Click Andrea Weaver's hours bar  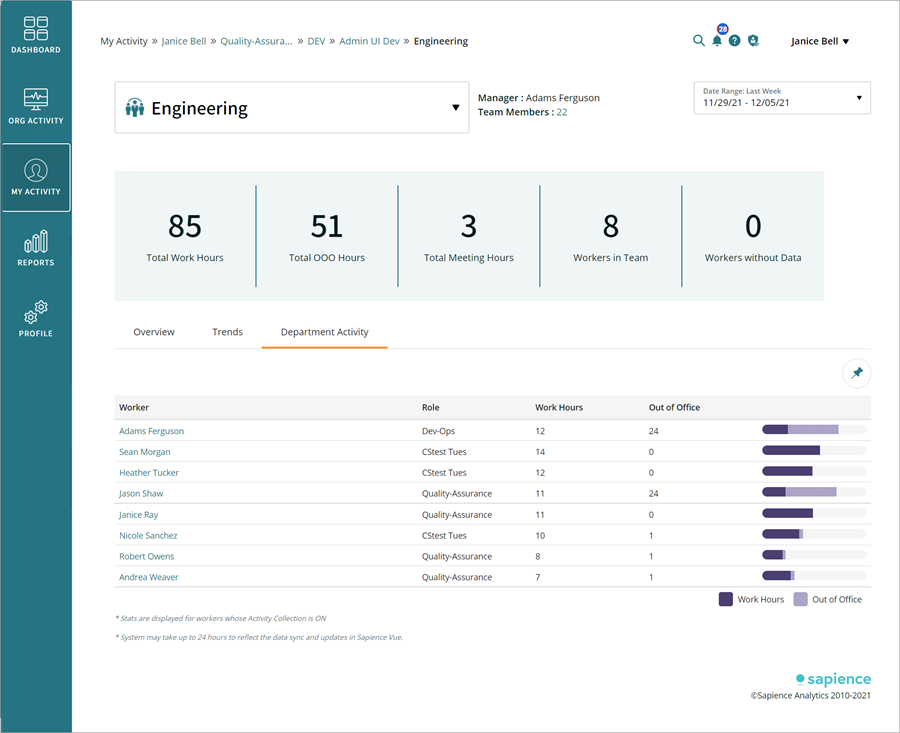pos(814,575)
